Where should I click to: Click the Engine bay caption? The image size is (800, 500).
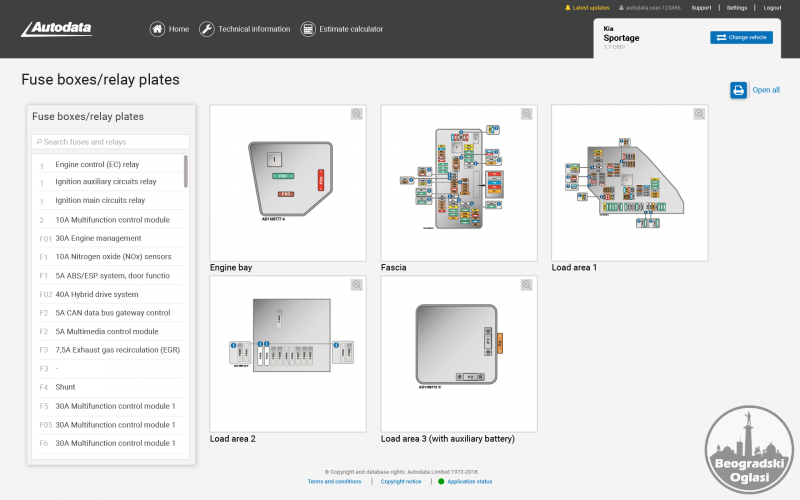231,267
